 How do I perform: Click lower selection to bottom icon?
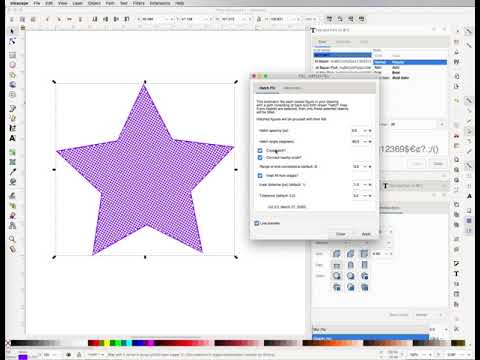click(x=95, y=19)
